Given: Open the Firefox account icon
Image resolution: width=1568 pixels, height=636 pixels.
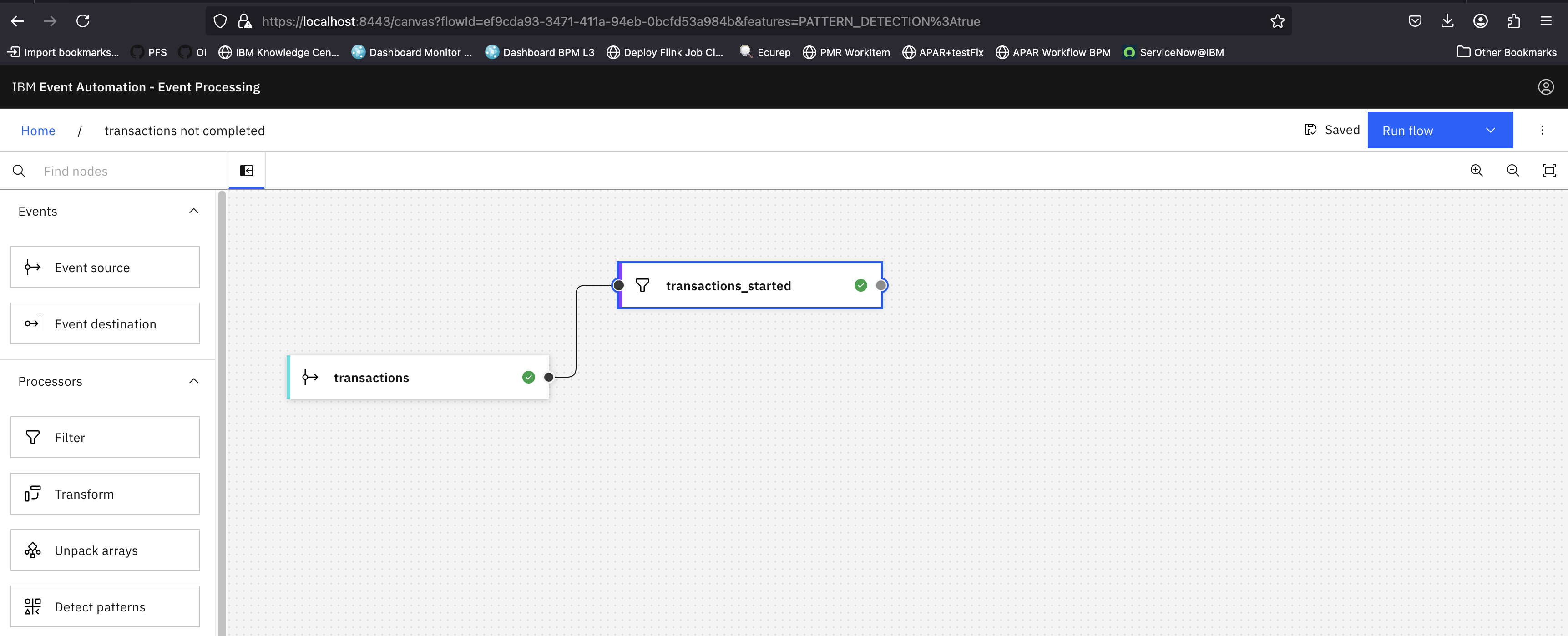Looking at the screenshot, I should (1480, 21).
